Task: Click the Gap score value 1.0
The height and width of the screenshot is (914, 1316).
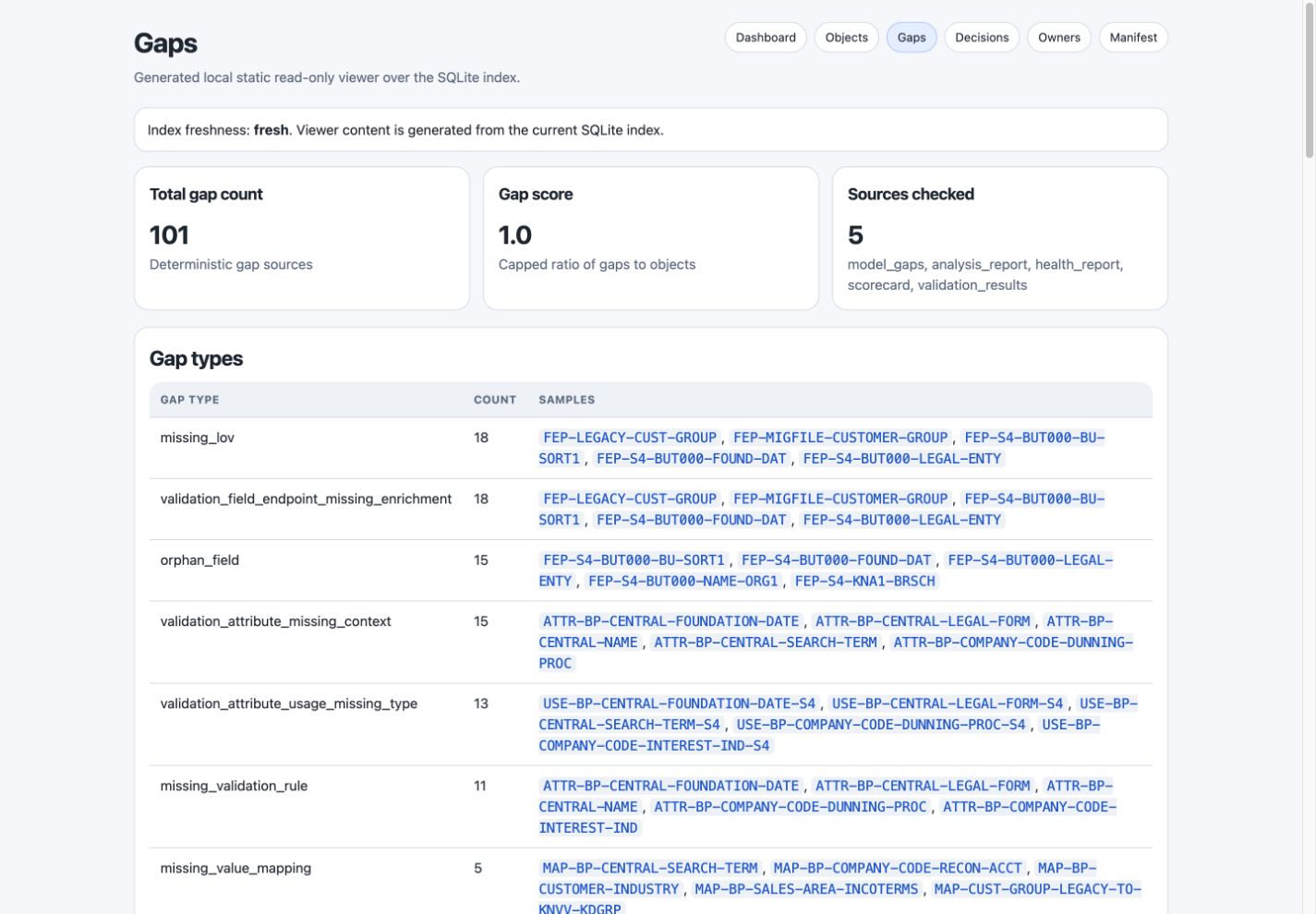Action: 515,235
